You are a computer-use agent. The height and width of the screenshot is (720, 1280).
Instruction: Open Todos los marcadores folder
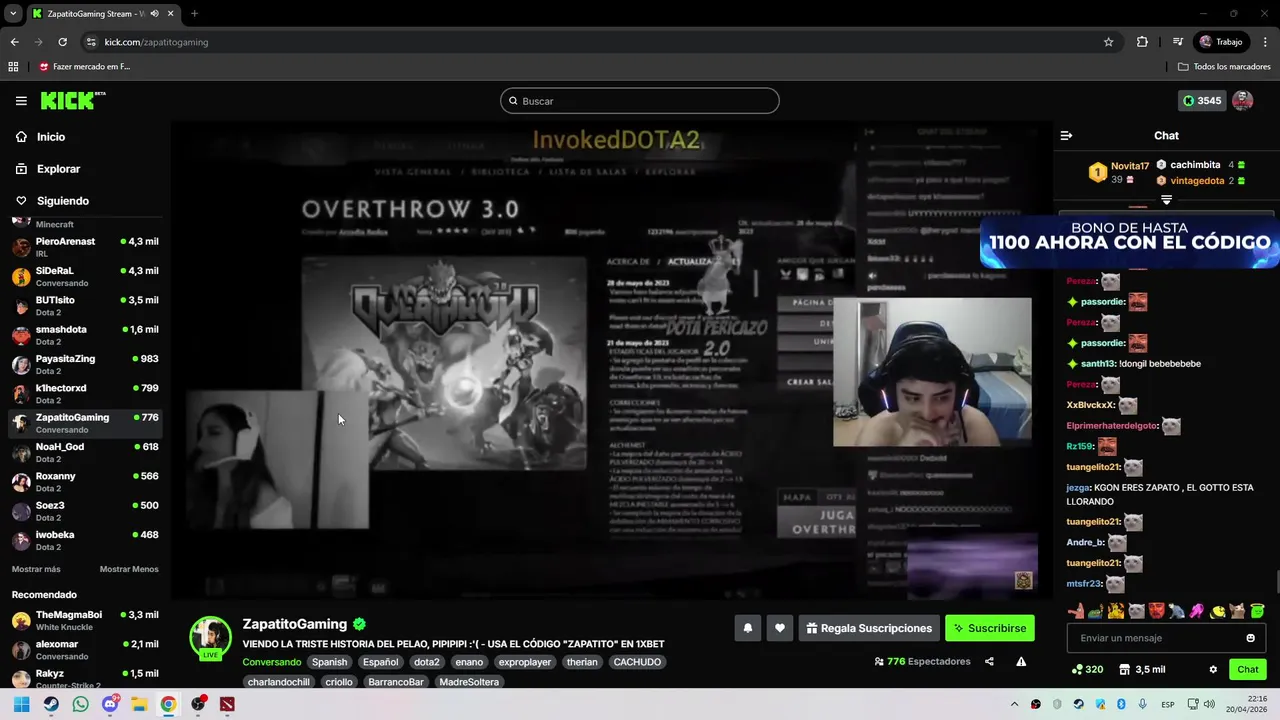[x=1224, y=67]
